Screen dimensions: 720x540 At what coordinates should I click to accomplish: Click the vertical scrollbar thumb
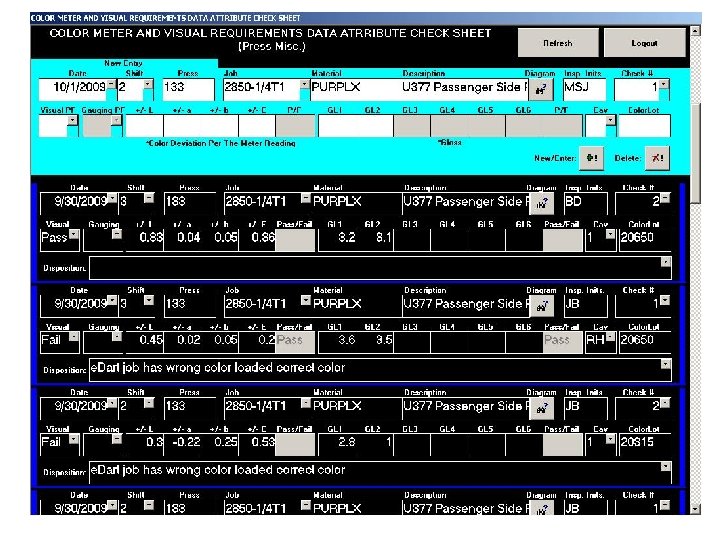pos(696,153)
